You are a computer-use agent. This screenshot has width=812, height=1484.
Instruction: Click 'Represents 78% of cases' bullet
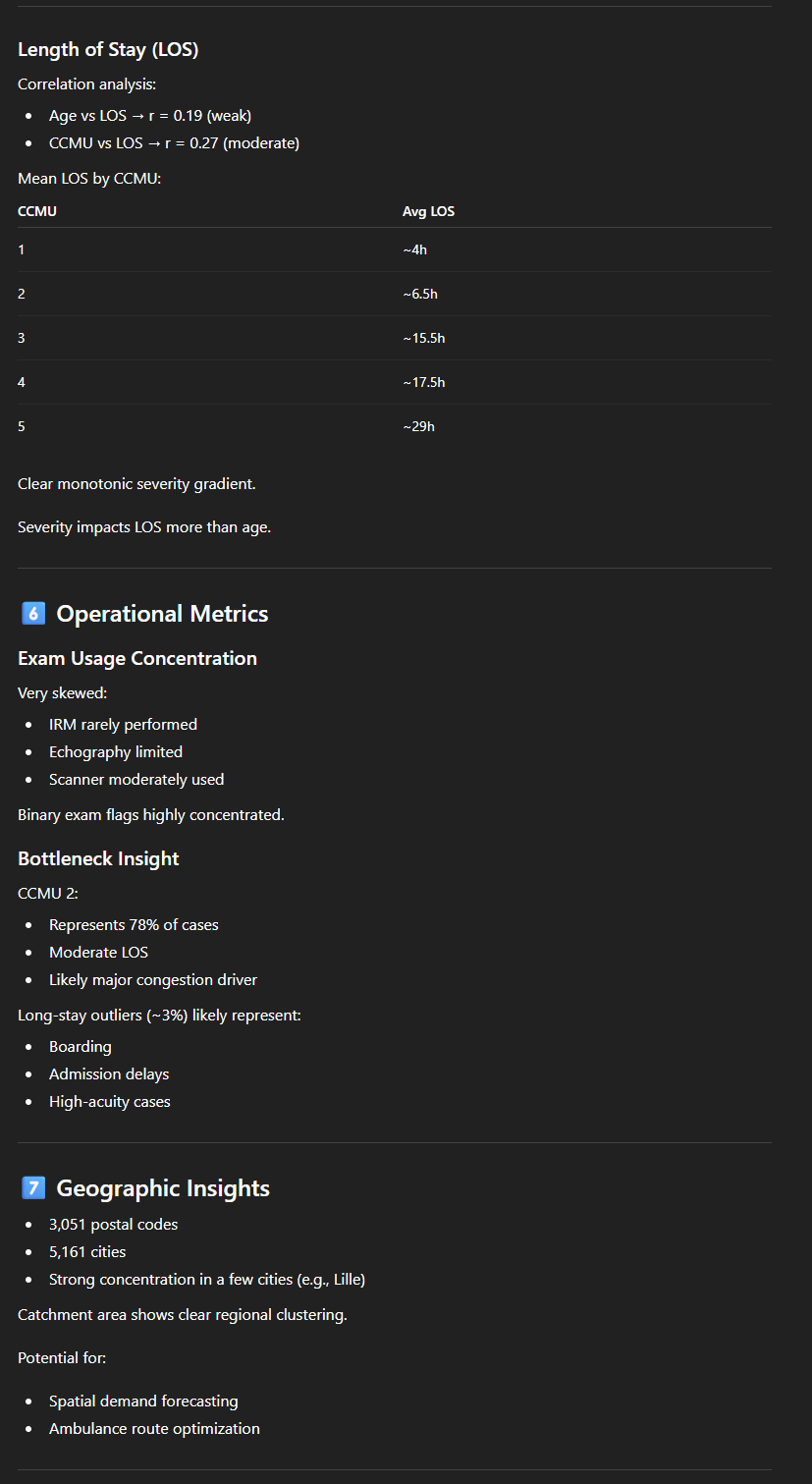[x=134, y=924]
